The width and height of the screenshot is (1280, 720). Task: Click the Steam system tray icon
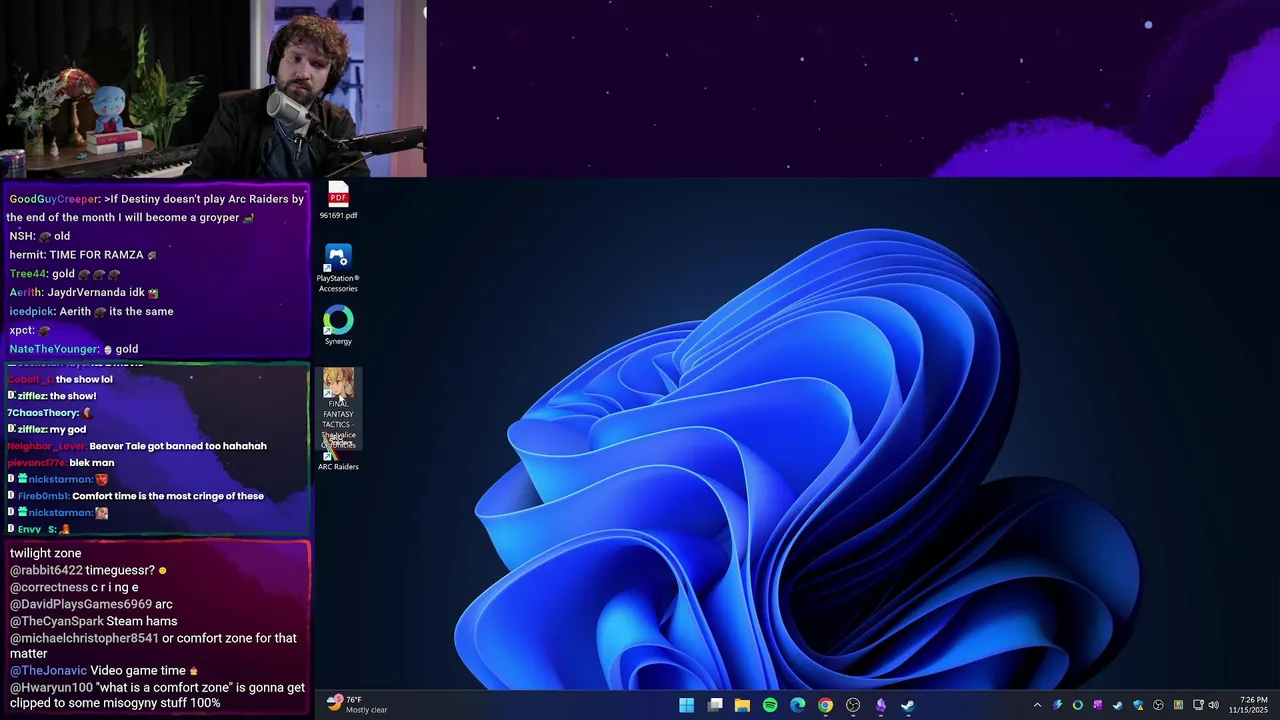click(1117, 705)
